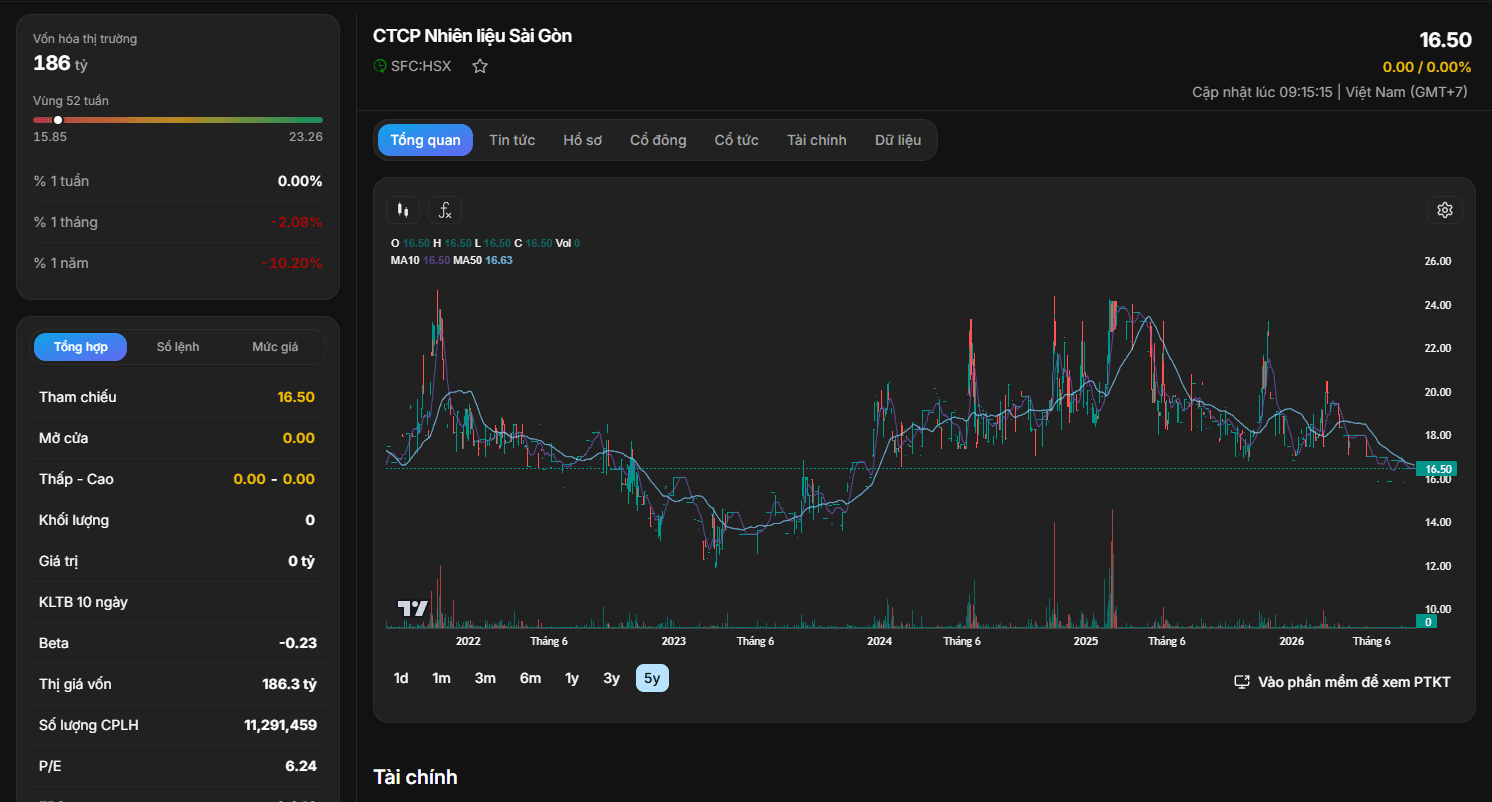This screenshot has height=802, width=1492.
Task: Set chart range to 1m
Action: click(441, 678)
